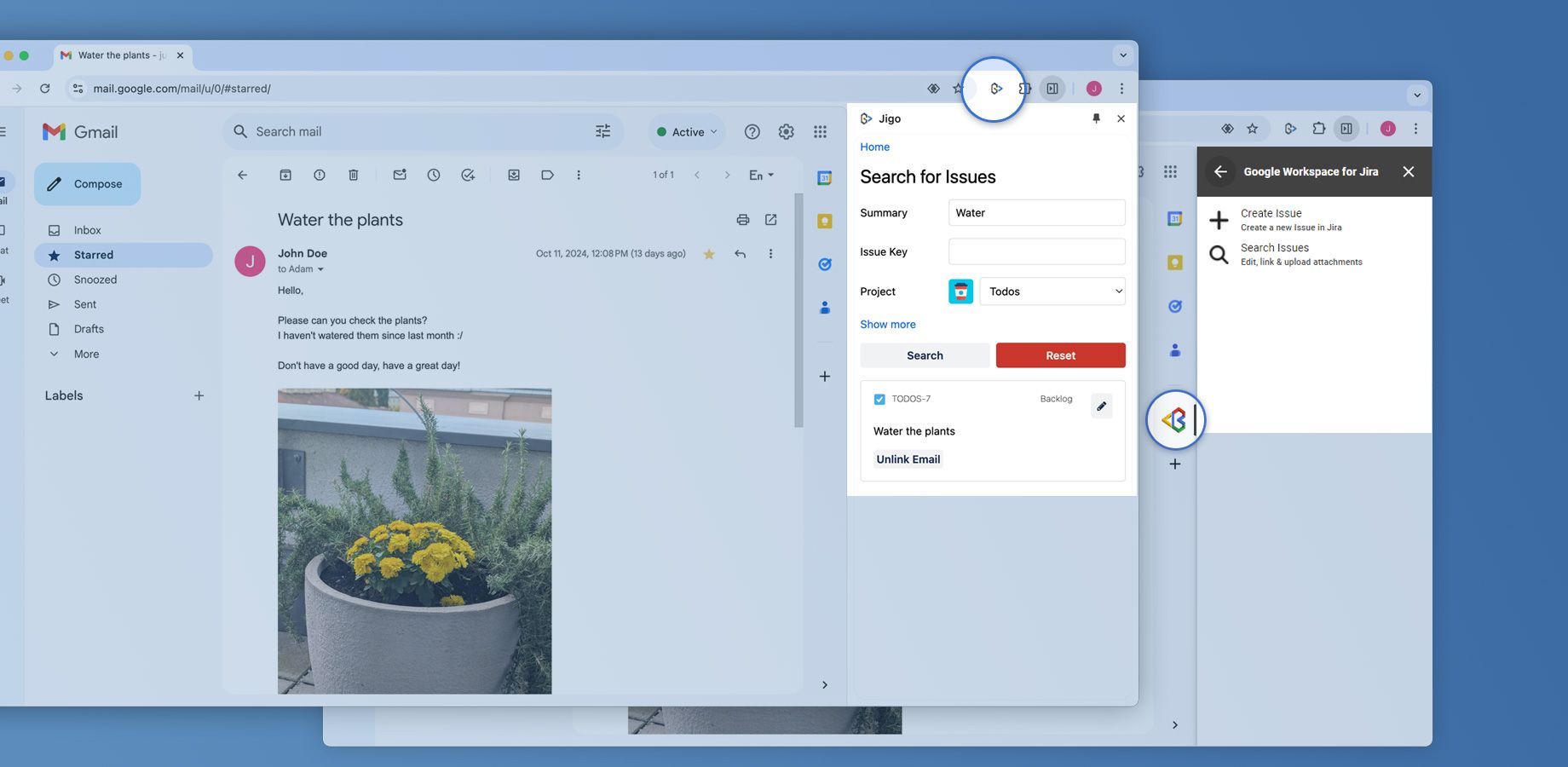Open Google apps grid
Screen dimensions: 1568x767
tap(820, 132)
